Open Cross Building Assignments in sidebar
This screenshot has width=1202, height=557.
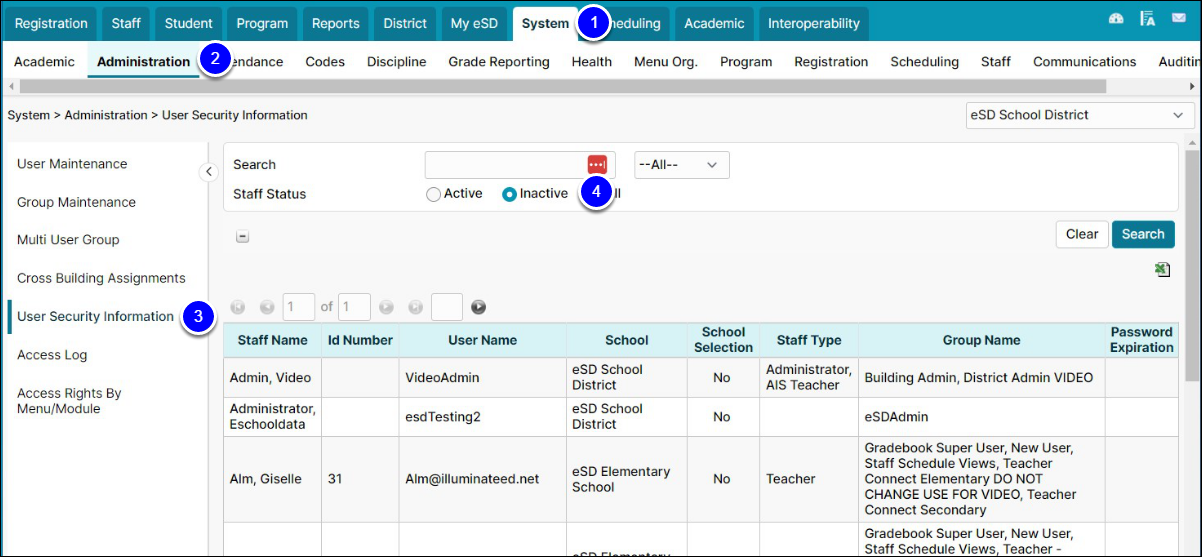[x=101, y=278]
